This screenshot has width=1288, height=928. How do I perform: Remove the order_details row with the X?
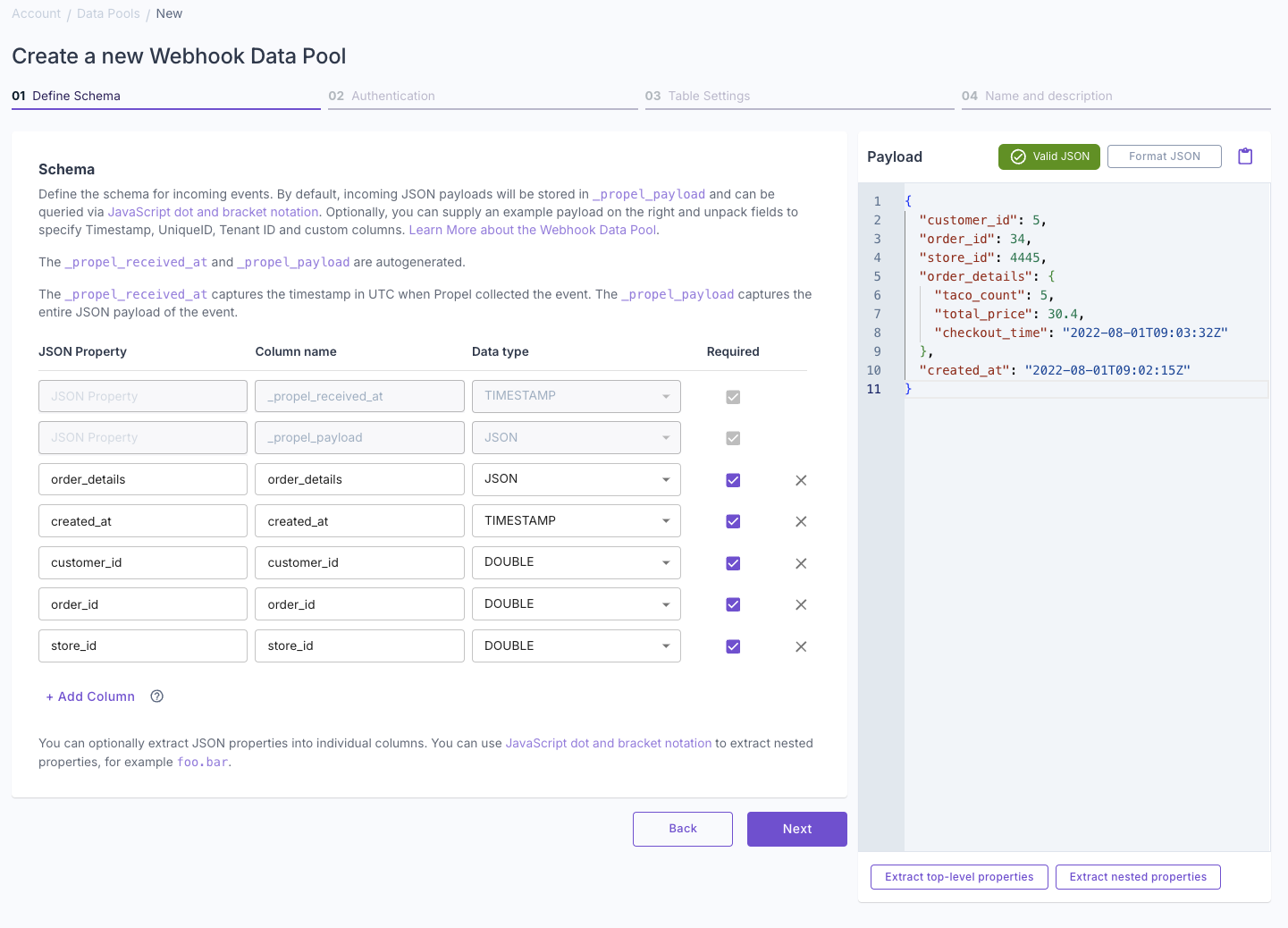pyautogui.click(x=801, y=480)
